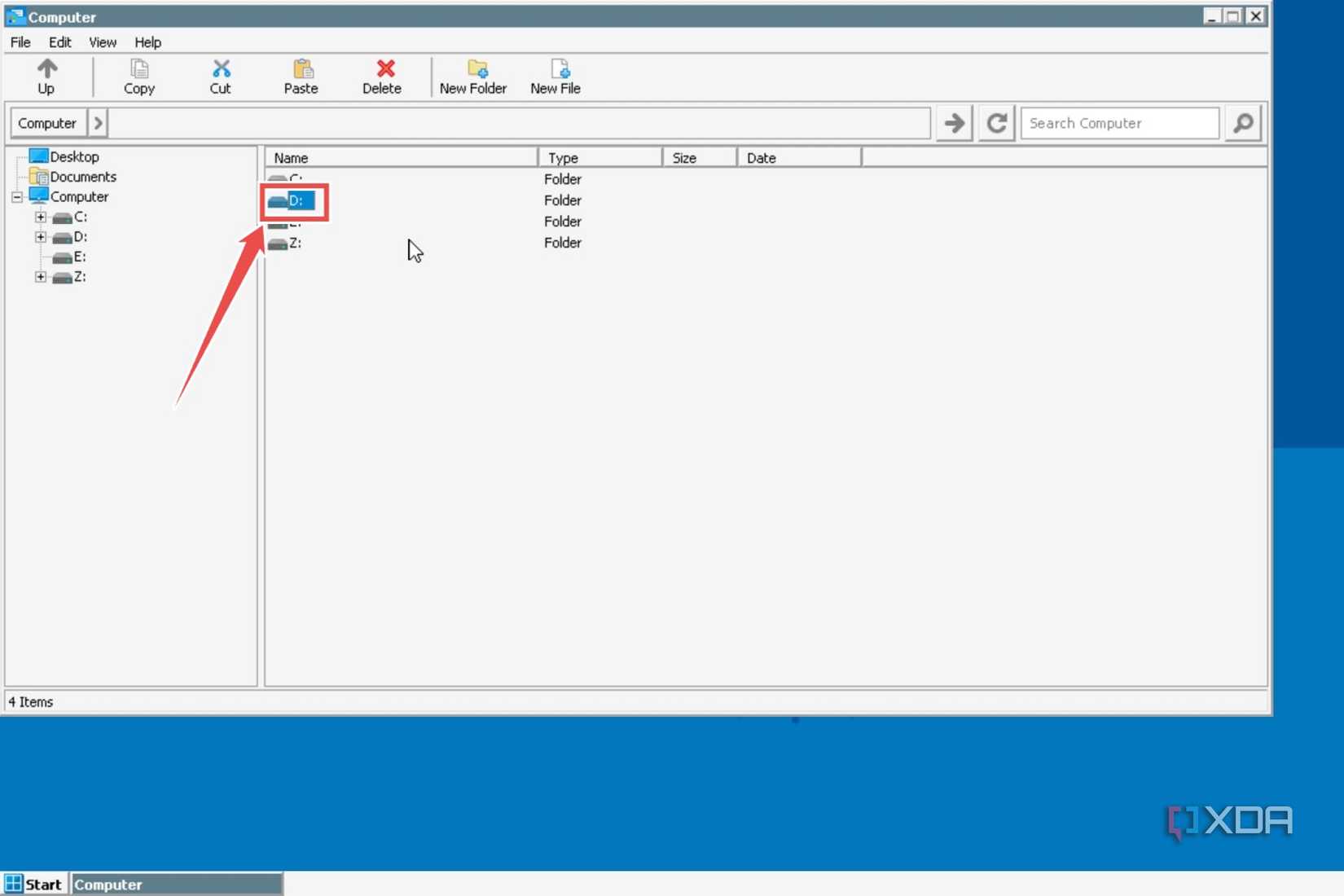This screenshot has width=1344, height=896.
Task: Select C: drive in file list
Action: coord(295,178)
